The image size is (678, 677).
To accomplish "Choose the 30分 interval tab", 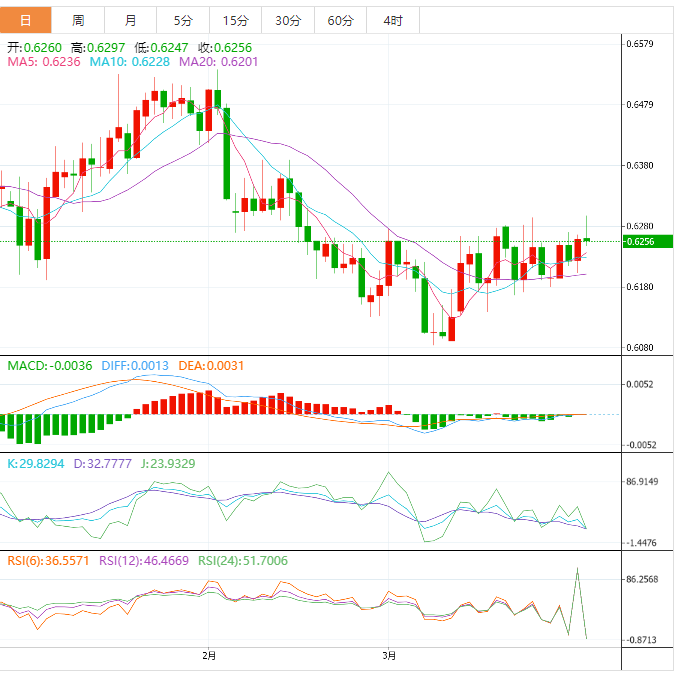I will 287,20.
